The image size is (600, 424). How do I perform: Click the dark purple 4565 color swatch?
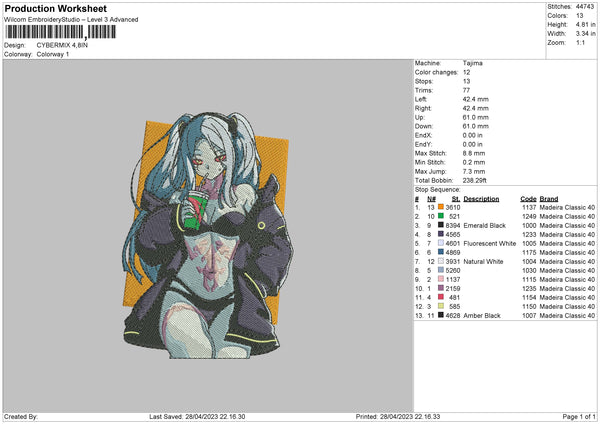click(x=441, y=234)
